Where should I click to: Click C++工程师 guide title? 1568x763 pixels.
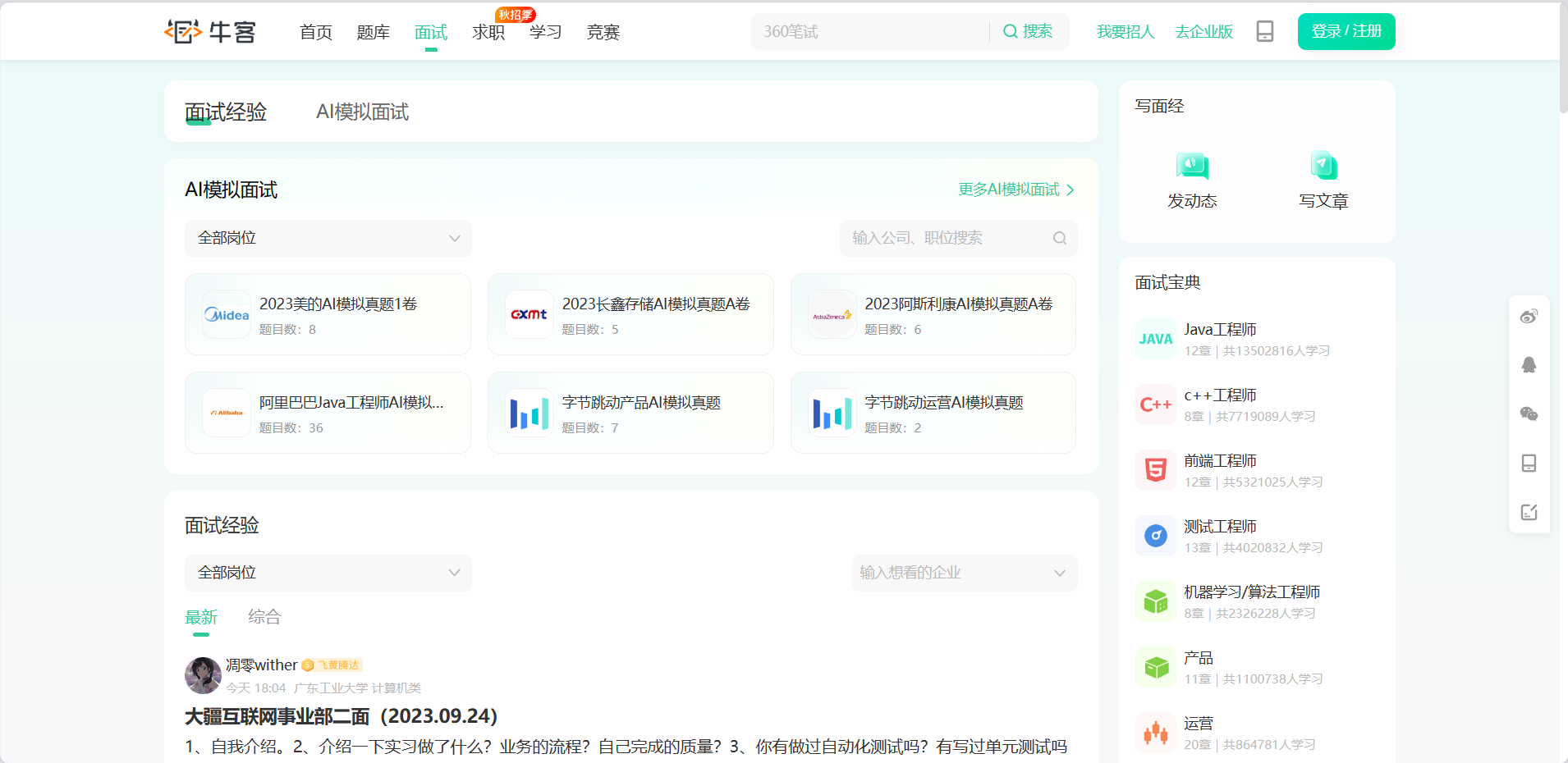click(1220, 395)
